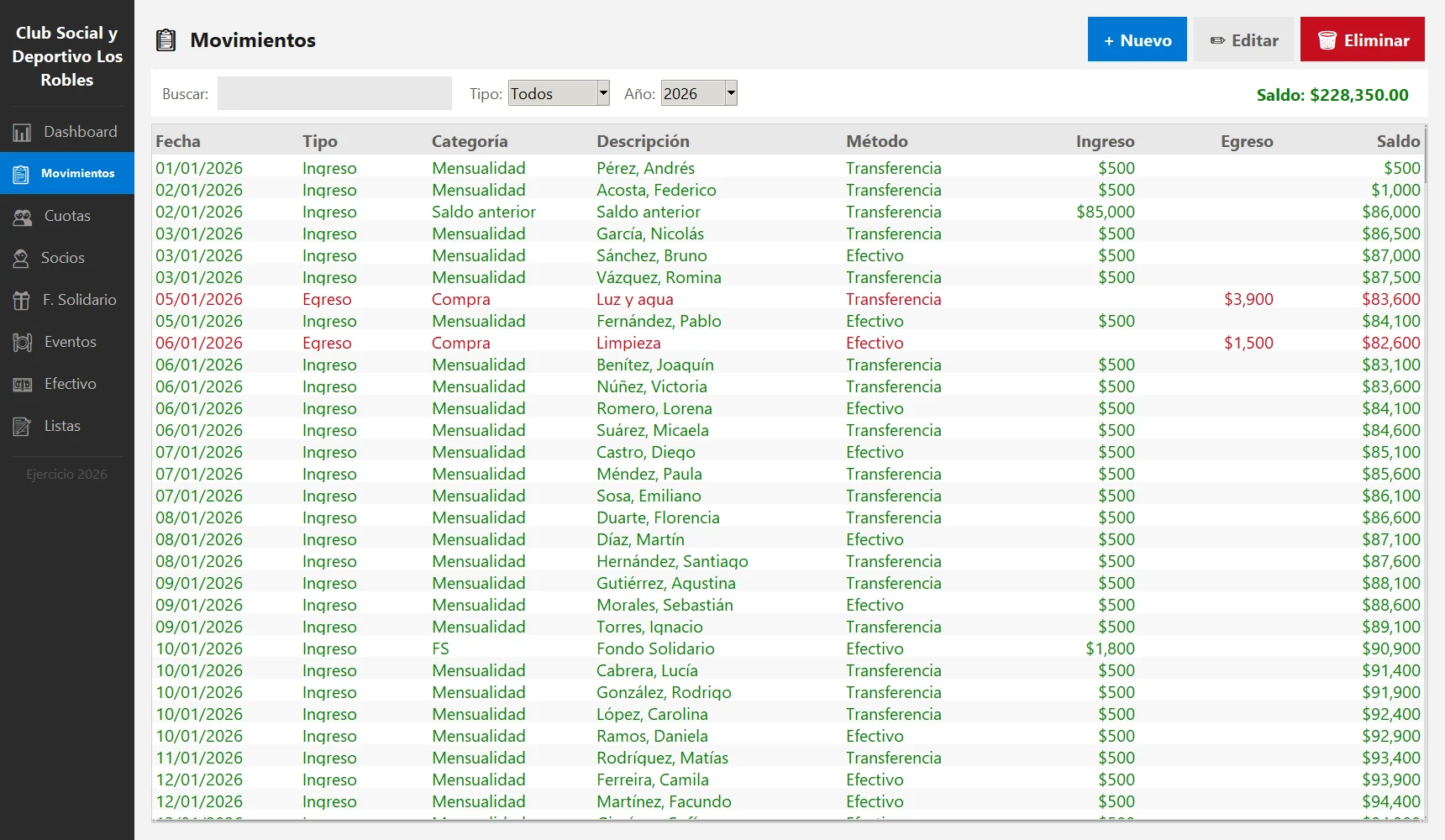
Task: Click the Método column header
Action: (877, 141)
